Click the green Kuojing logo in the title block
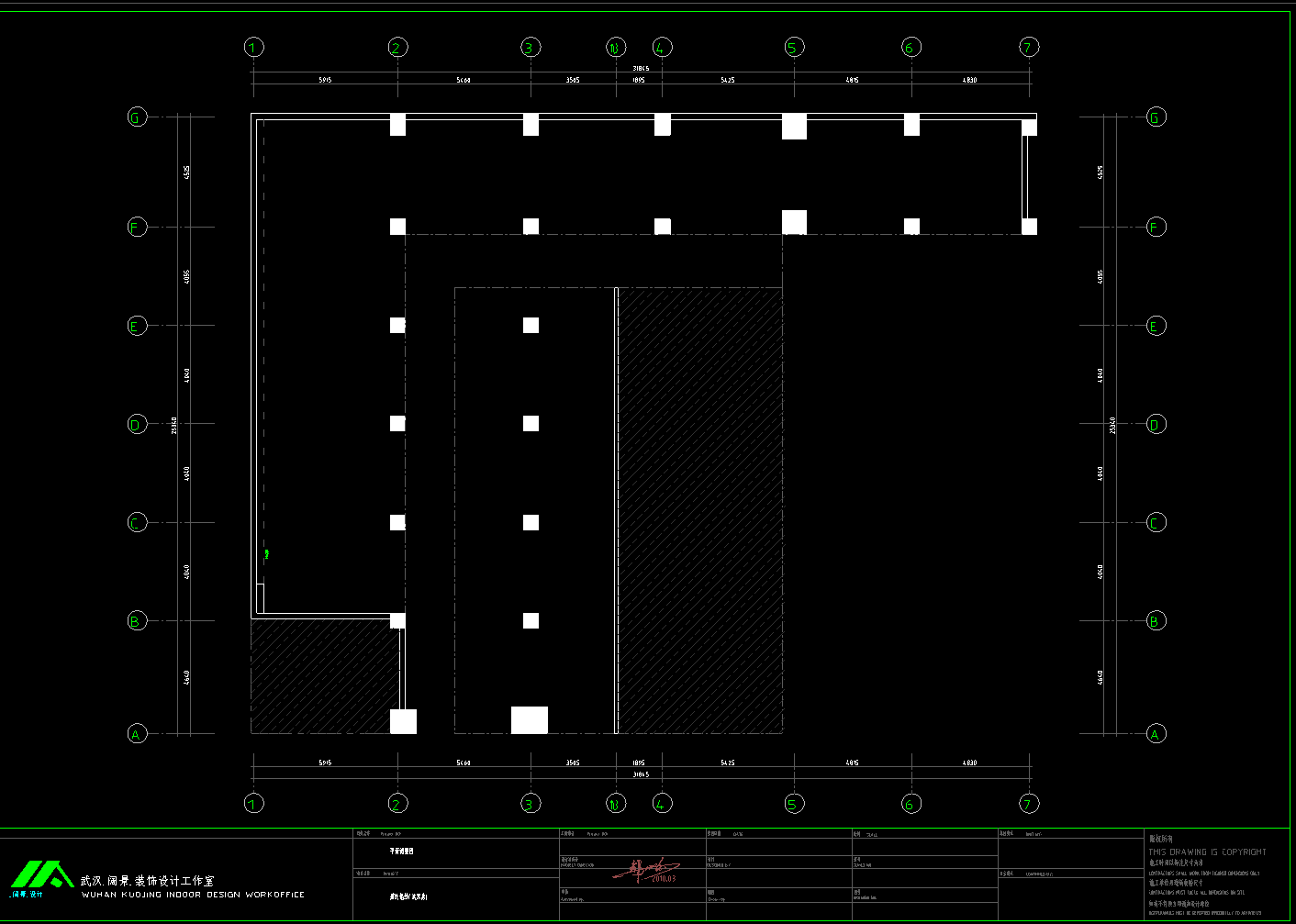1296x924 pixels. 41,874
